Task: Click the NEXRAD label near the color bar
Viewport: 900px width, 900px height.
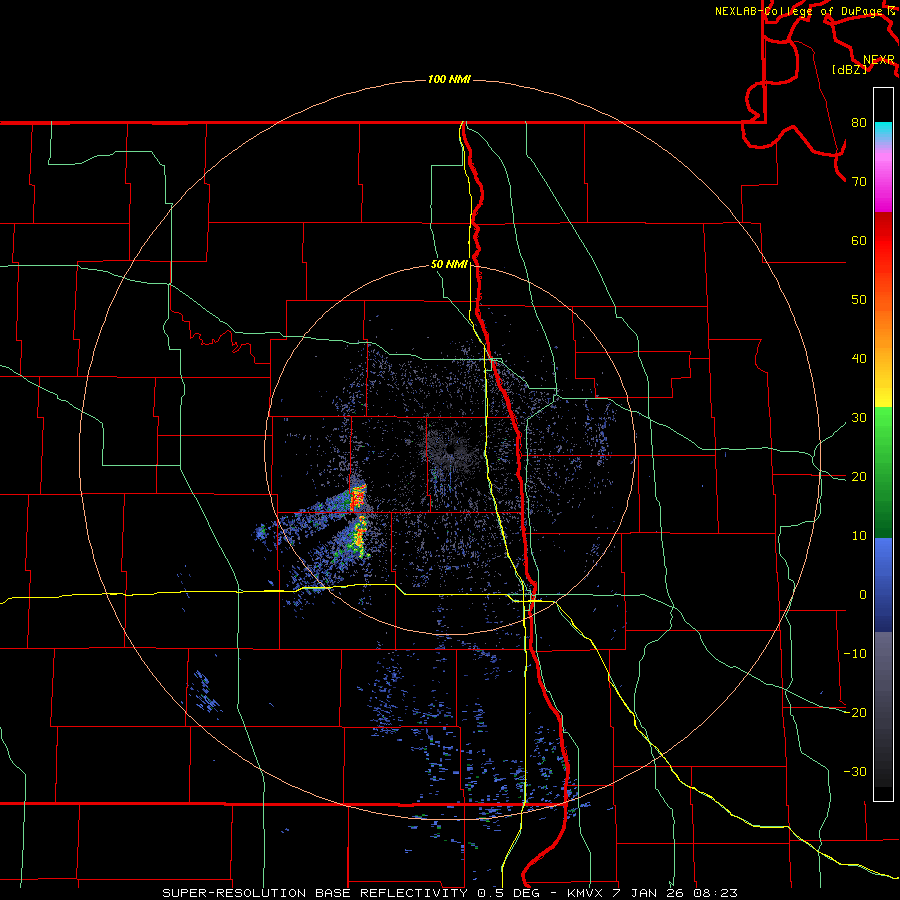Action: point(879,60)
